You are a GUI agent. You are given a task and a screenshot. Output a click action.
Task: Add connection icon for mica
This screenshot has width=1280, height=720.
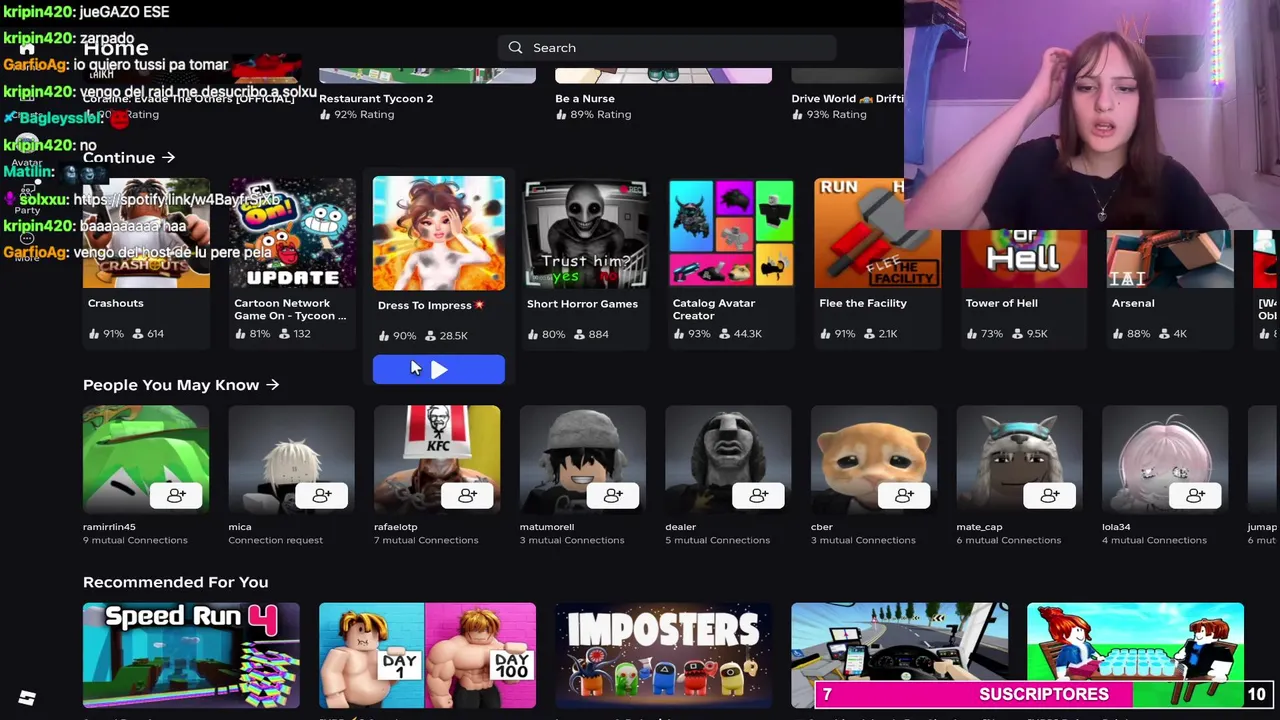click(x=322, y=495)
